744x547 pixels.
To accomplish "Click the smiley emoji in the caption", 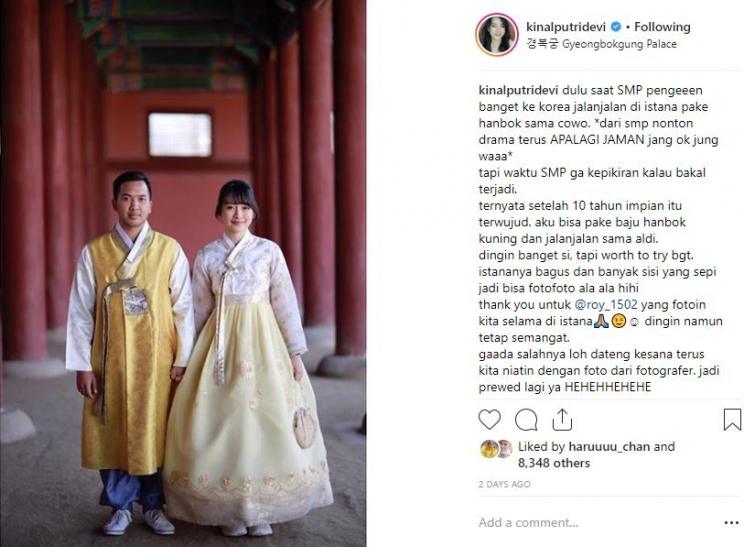I will click(618, 321).
